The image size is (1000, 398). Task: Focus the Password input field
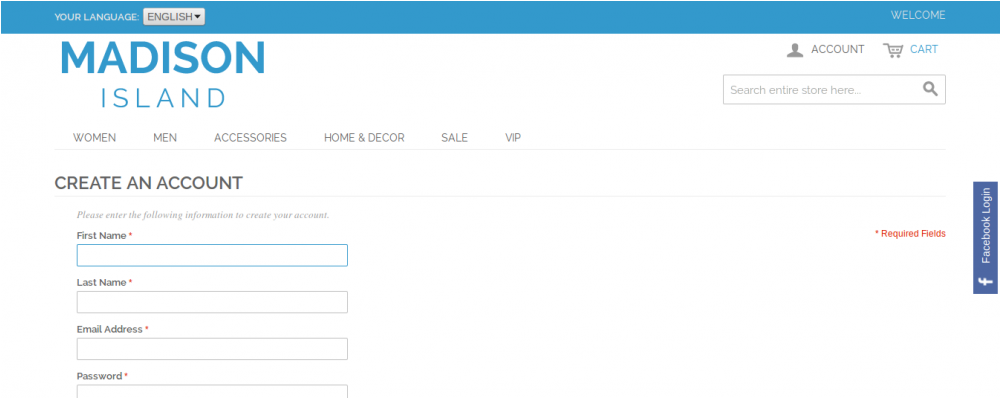pyautogui.click(x=212, y=391)
